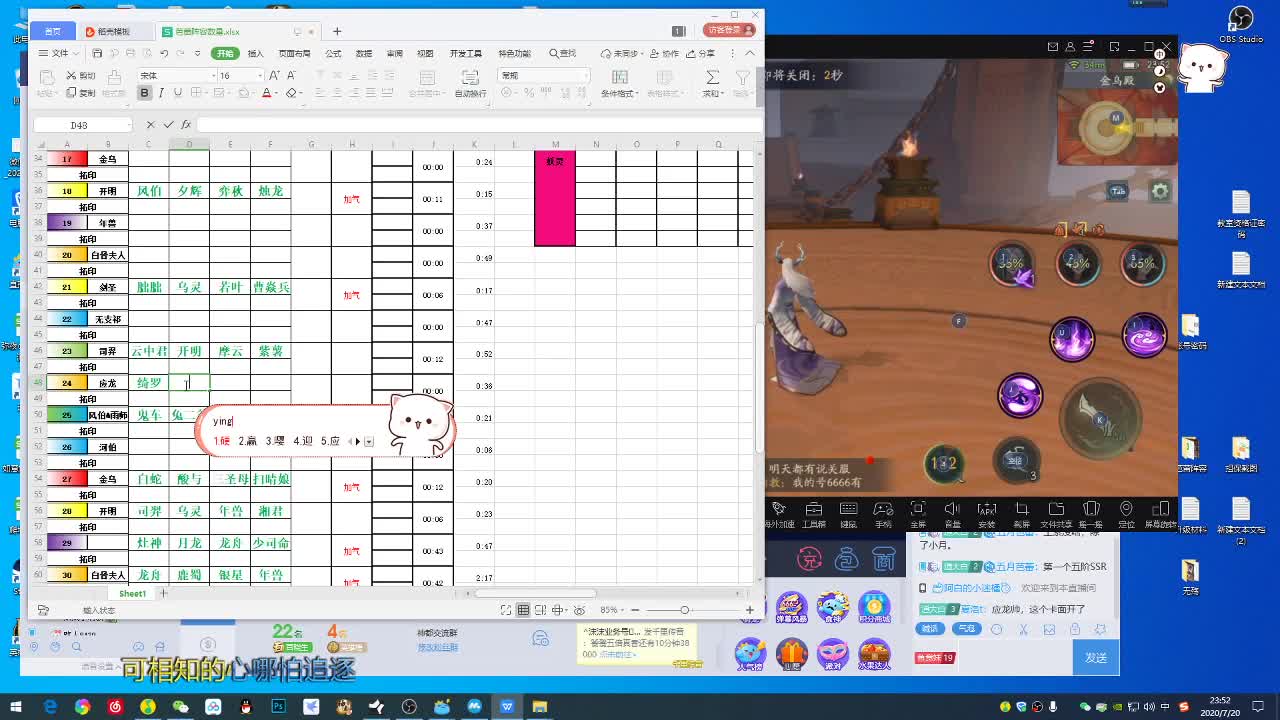This screenshot has height=720, width=1280.
Task: Click the IME candidate list expand arrow
Action: pyautogui.click(x=369, y=441)
